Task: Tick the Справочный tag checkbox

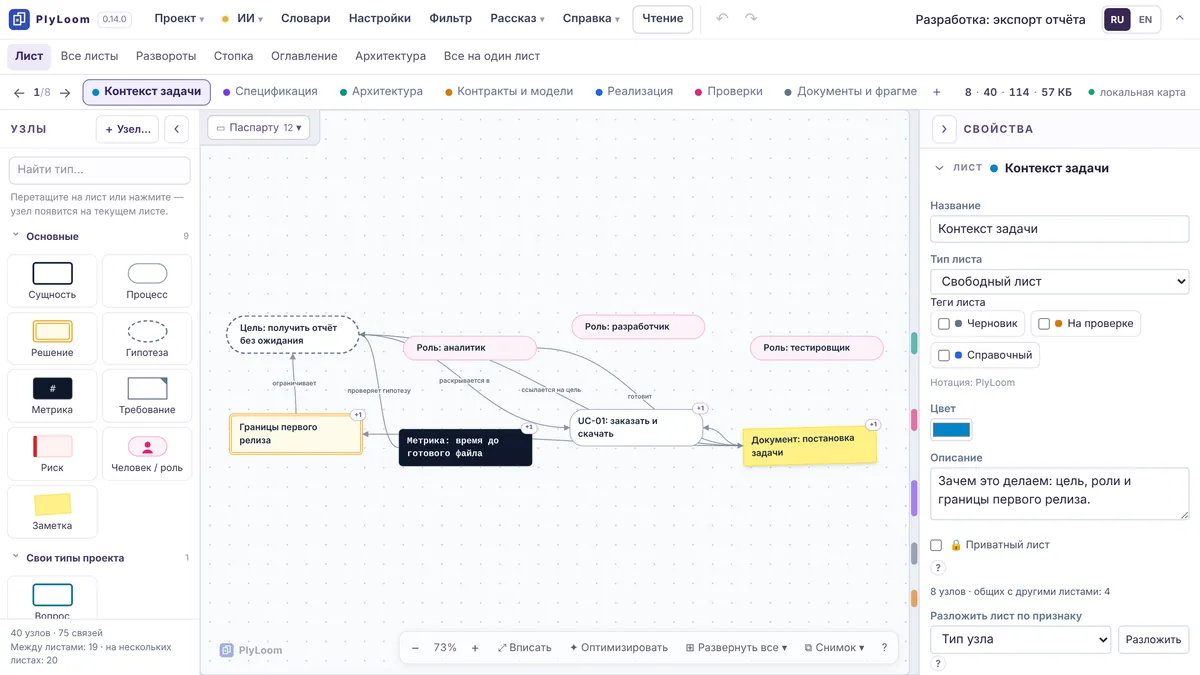Action: click(x=943, y=355)
